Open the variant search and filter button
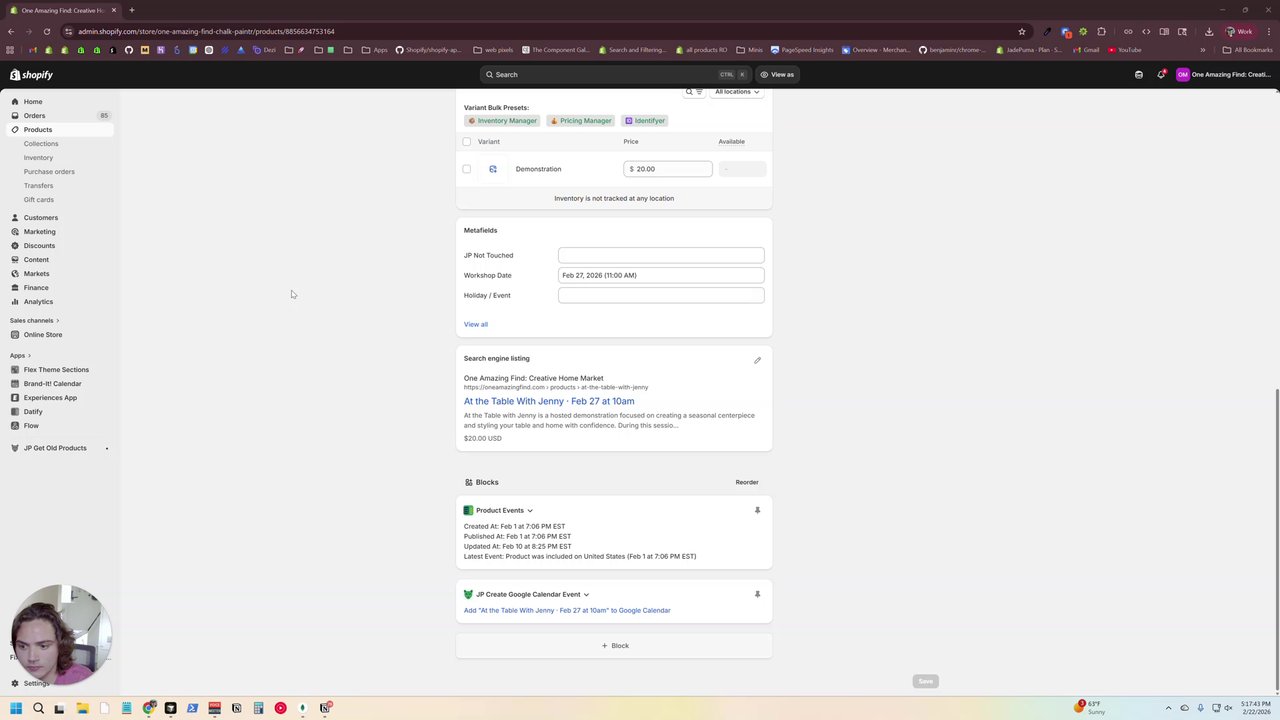Image resolution: width=1280 pixels, height=720 pixels. coord(694,92)
